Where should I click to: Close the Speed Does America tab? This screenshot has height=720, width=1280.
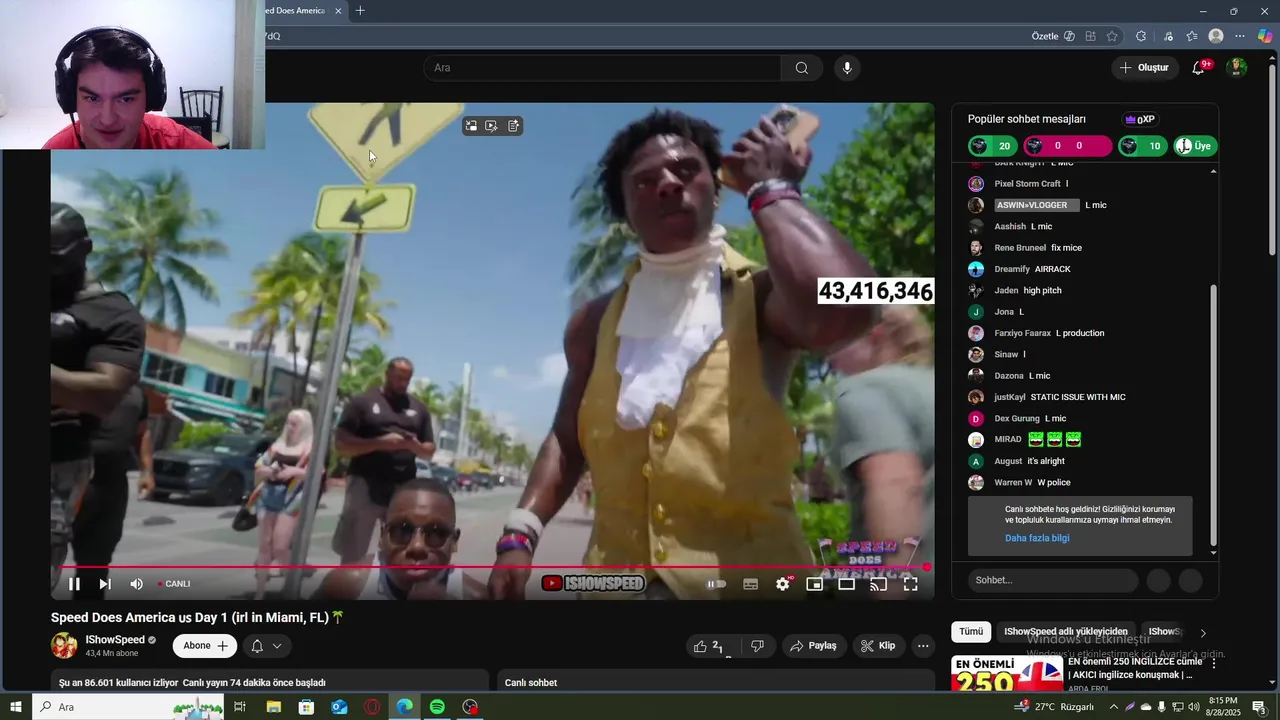point(338,11)
